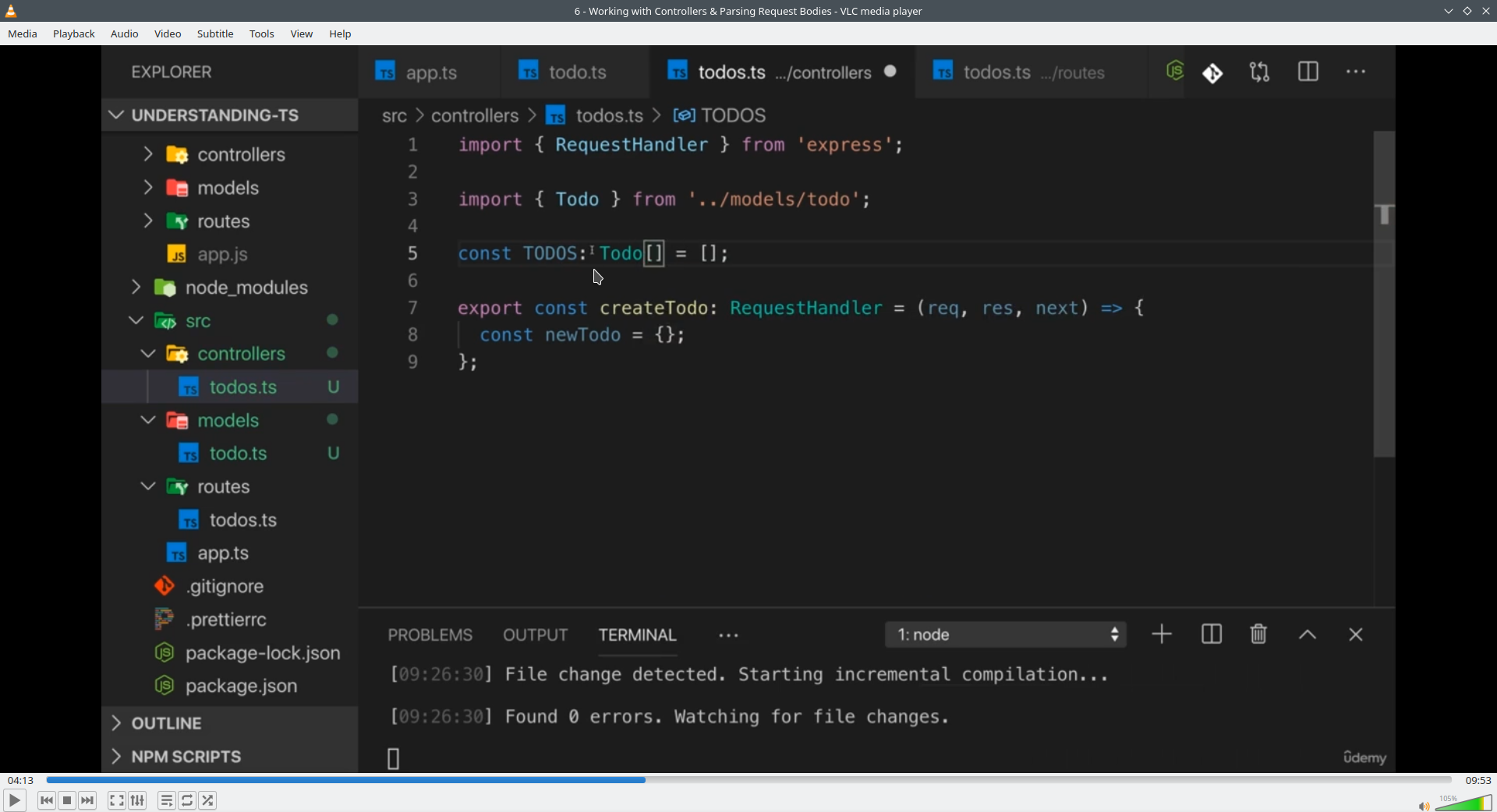This screenshot has height=812, width=1497.
Task: Collapse the UNDERSTANDING-TS section
Action: point(115,115)
